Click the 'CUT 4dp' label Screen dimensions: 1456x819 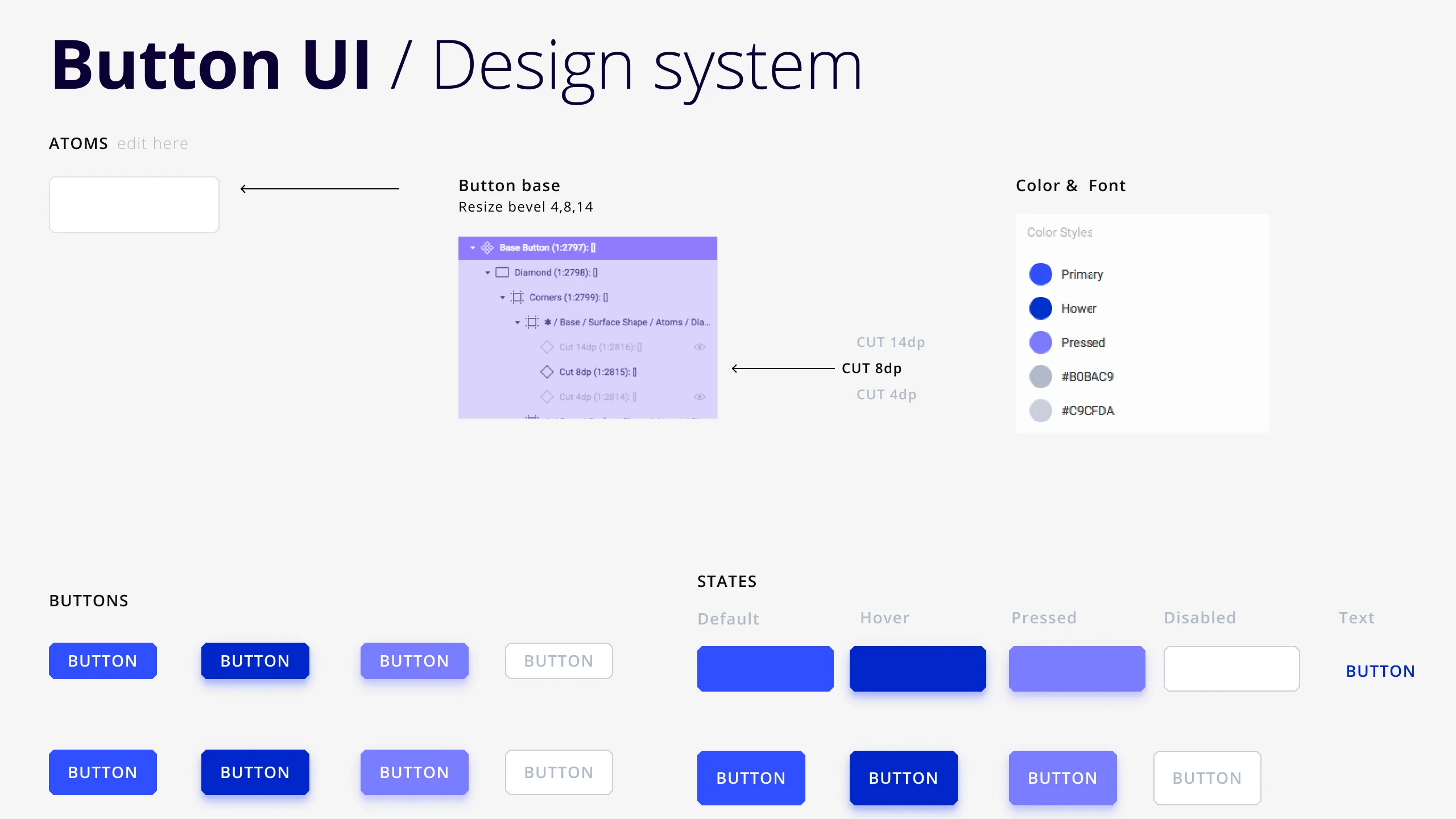click(887, 395)
